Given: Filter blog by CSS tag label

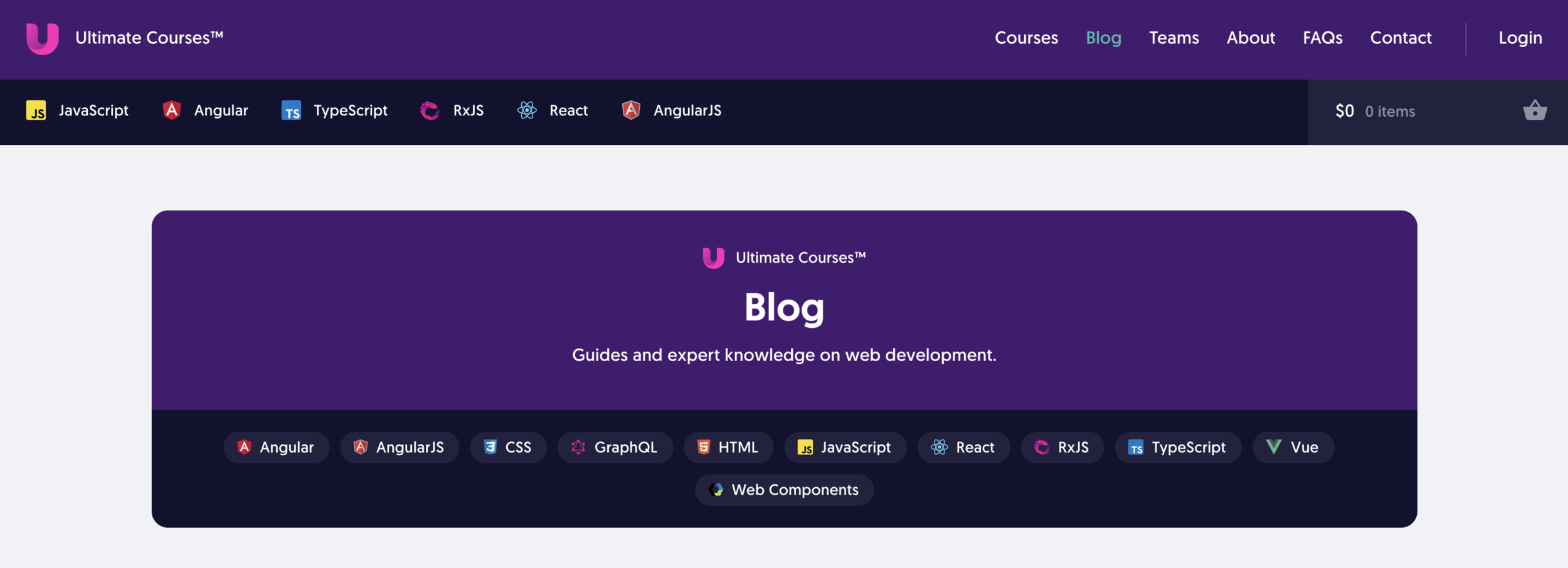Looking at the screenshot, I should coord(518,447).
